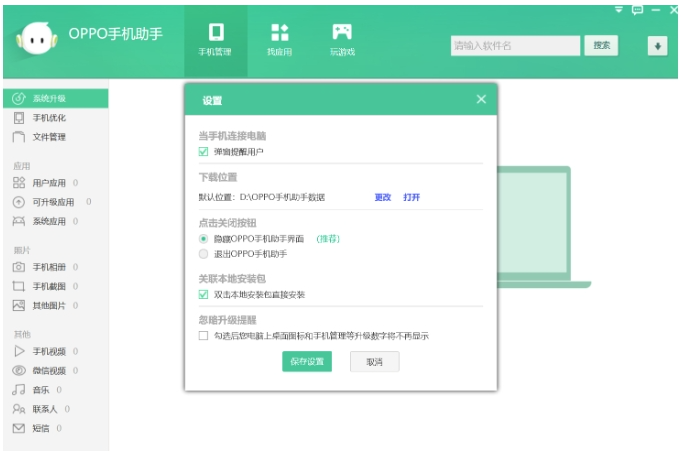Click the download arrow icon in header
The image size is (681, 454).
point(657,46)
